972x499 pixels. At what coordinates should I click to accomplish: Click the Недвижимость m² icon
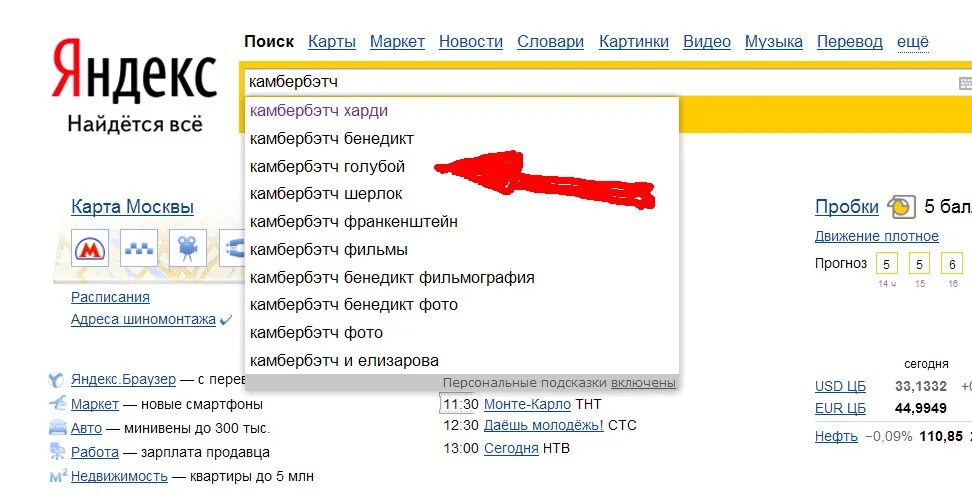pyautogui.click(x=57, y=476)
